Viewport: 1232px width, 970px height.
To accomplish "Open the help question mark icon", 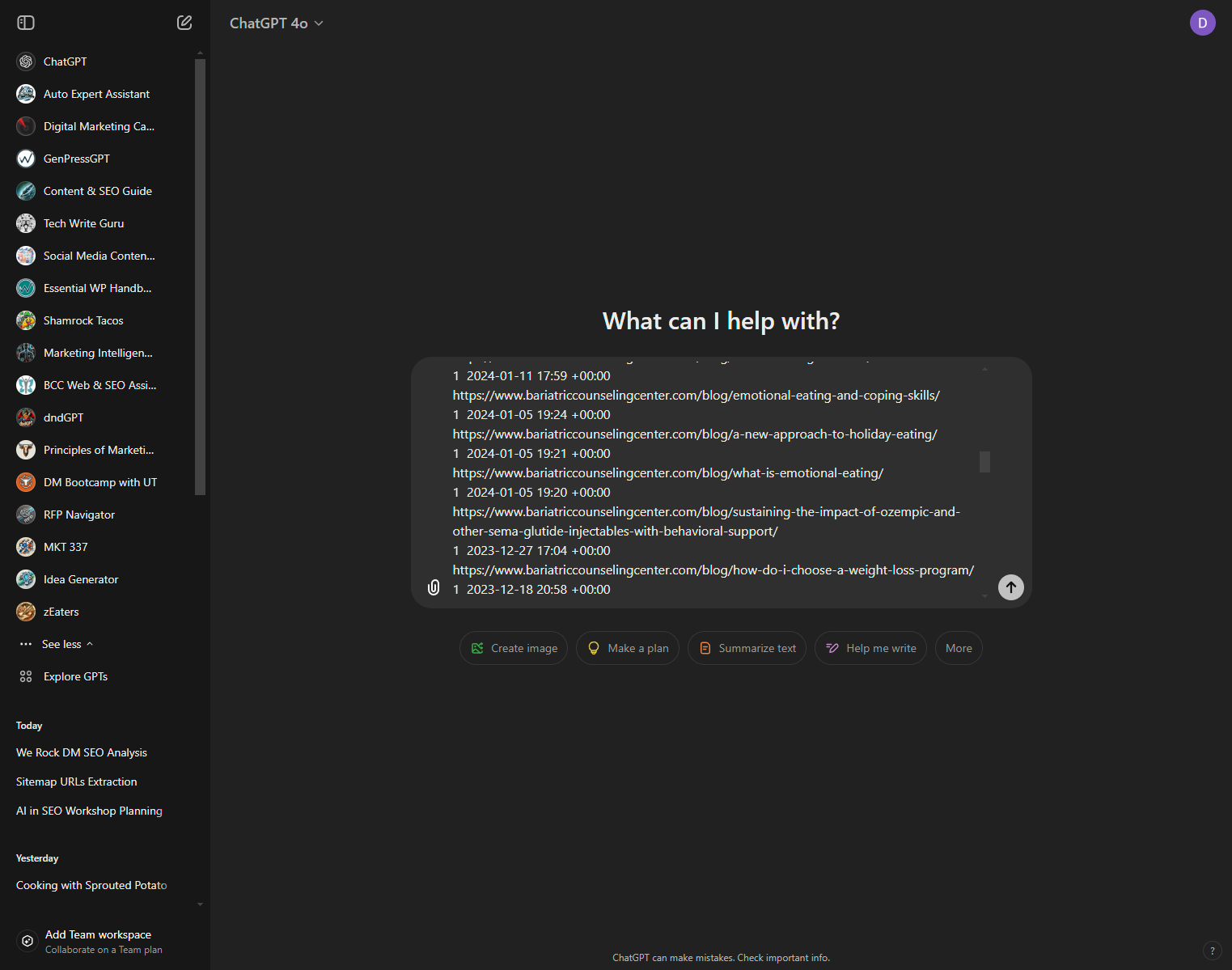I will coord(1212,951).
